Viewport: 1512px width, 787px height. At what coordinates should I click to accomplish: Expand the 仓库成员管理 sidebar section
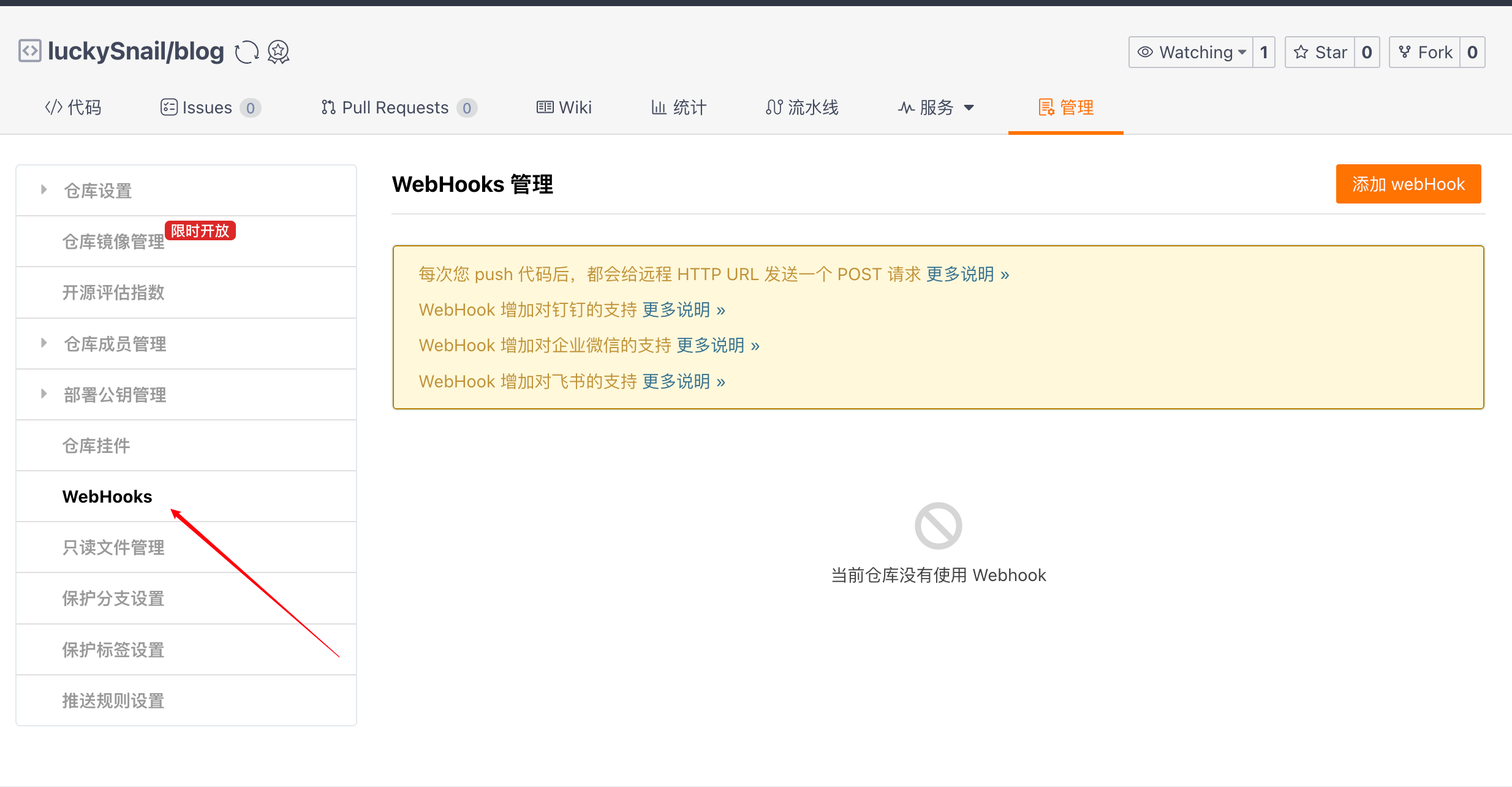[115, 344]
